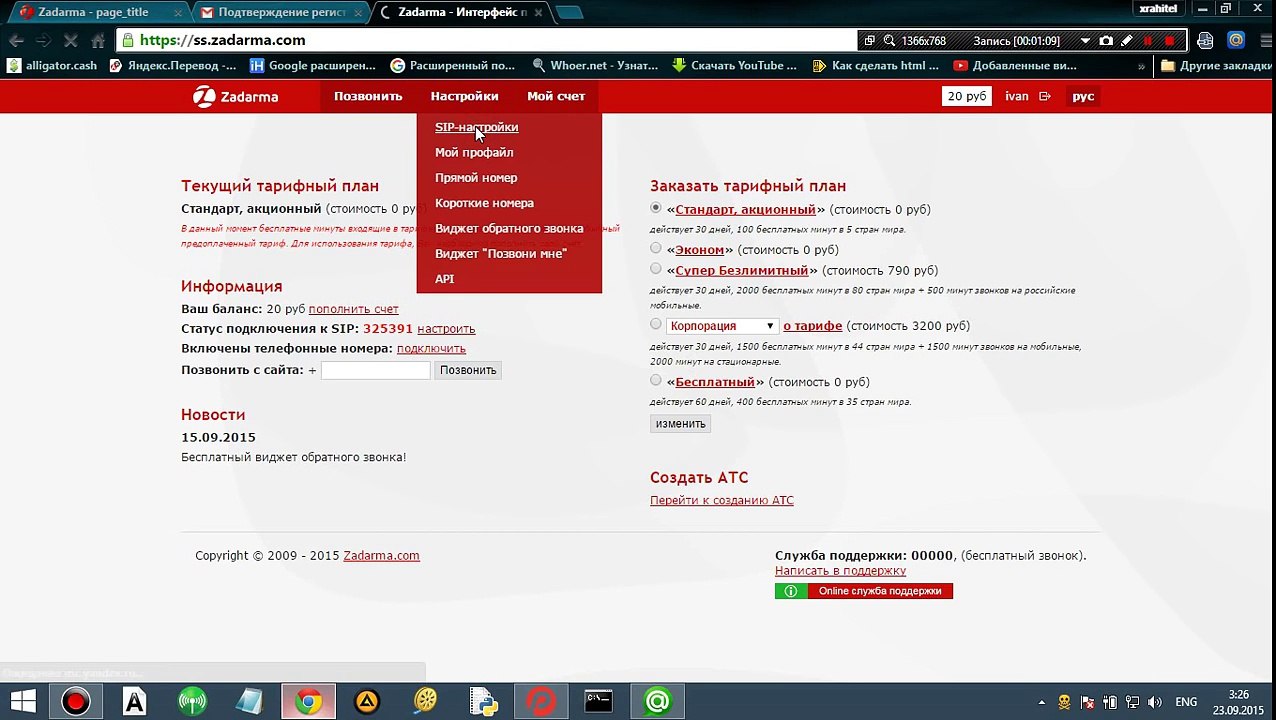Take a snapshot with the recorder camera icon
This screenshot has width=1276, height=720.
tap(1106, 41)
